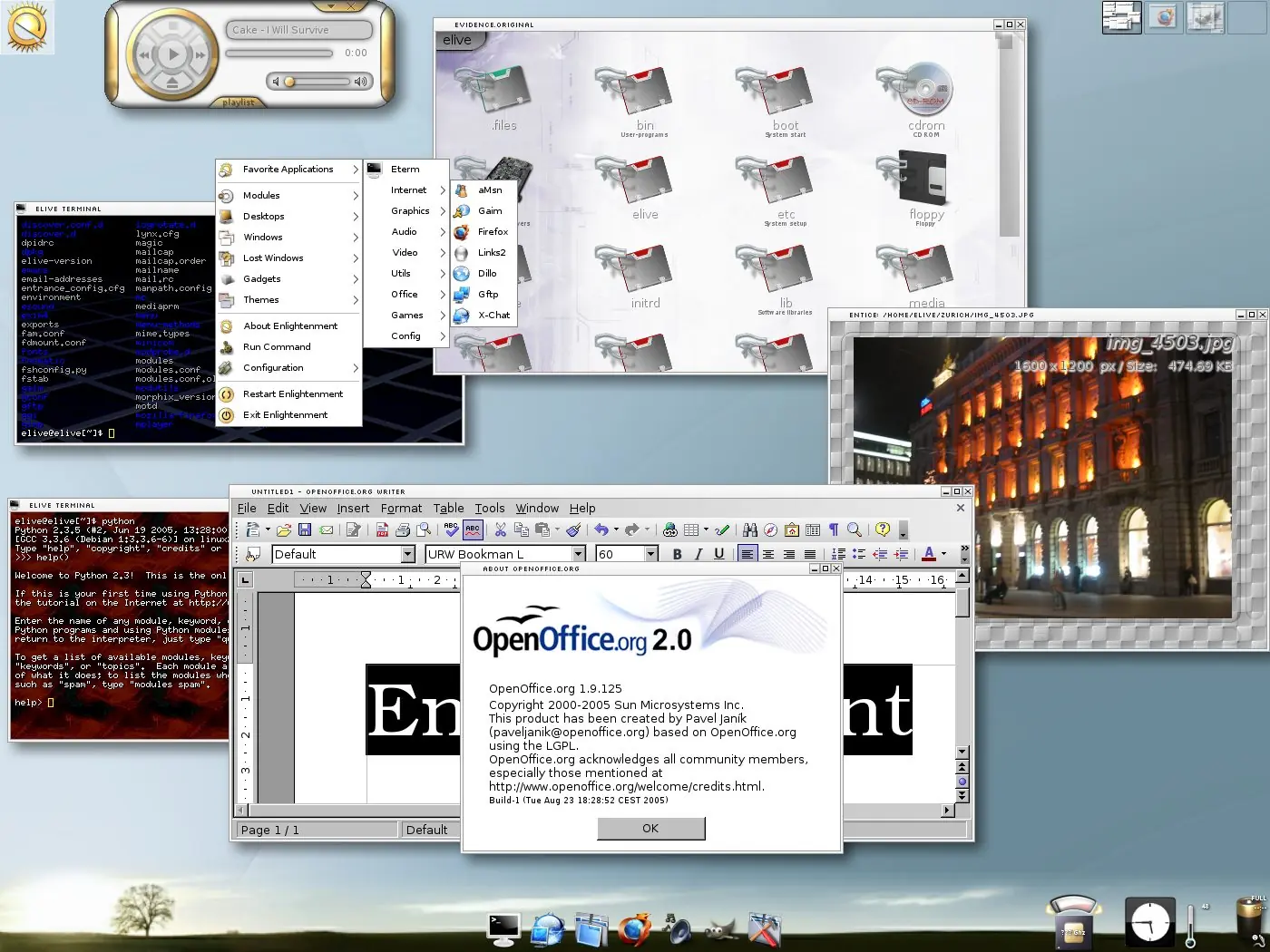Open the Gallery icon in Writer

point(792,529)
